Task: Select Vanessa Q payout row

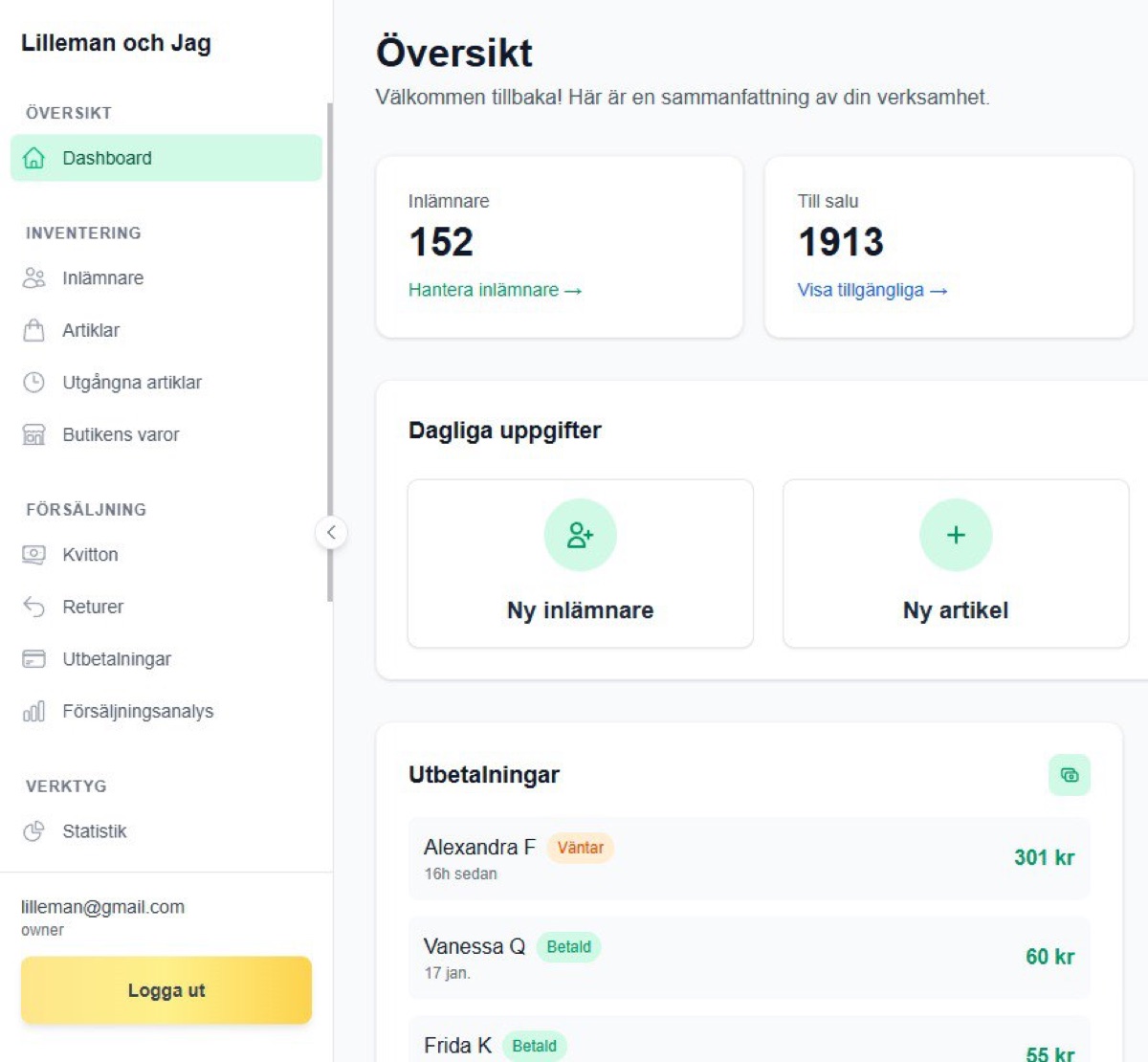Action: pos(749,958)
